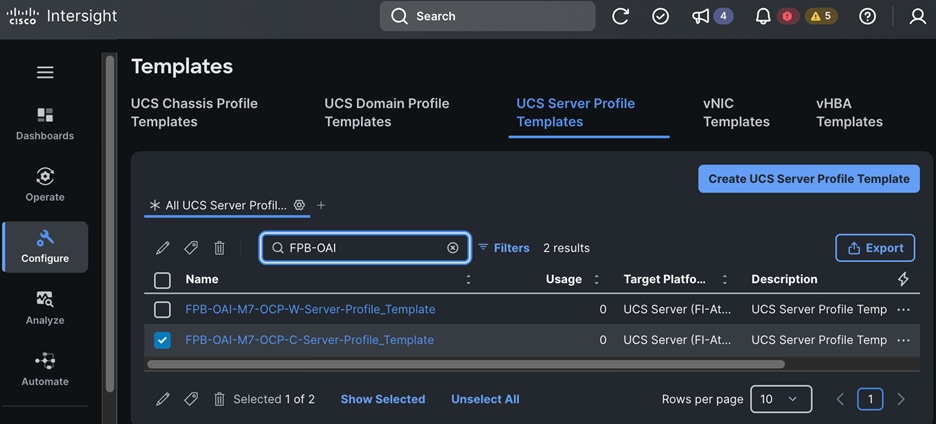Screen dimensions: 936x424
Task: Open FPB-OAI-M7-OCP-W-Server-Profile_Template link
Action: 310,309
